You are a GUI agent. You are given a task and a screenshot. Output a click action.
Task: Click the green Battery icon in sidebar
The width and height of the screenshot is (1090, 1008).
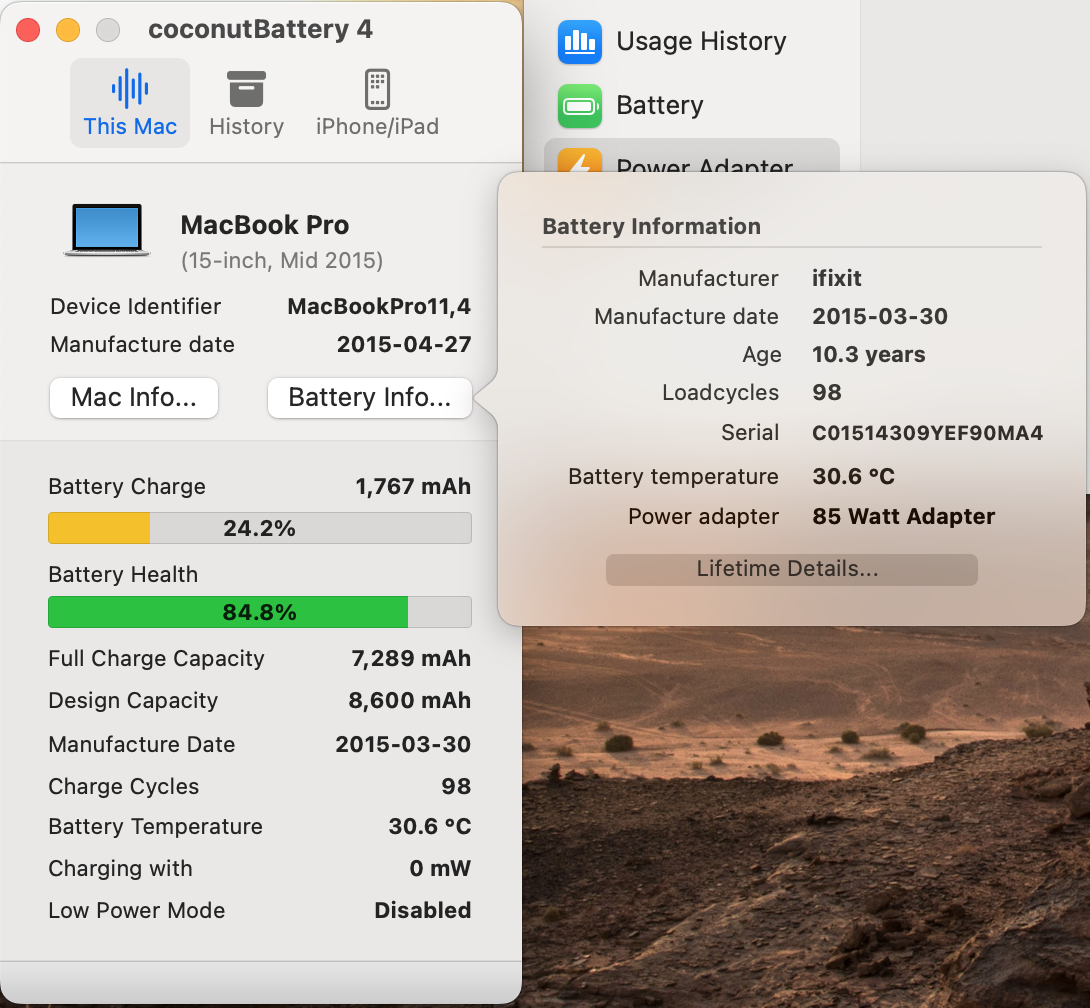[x=580, y=106]
